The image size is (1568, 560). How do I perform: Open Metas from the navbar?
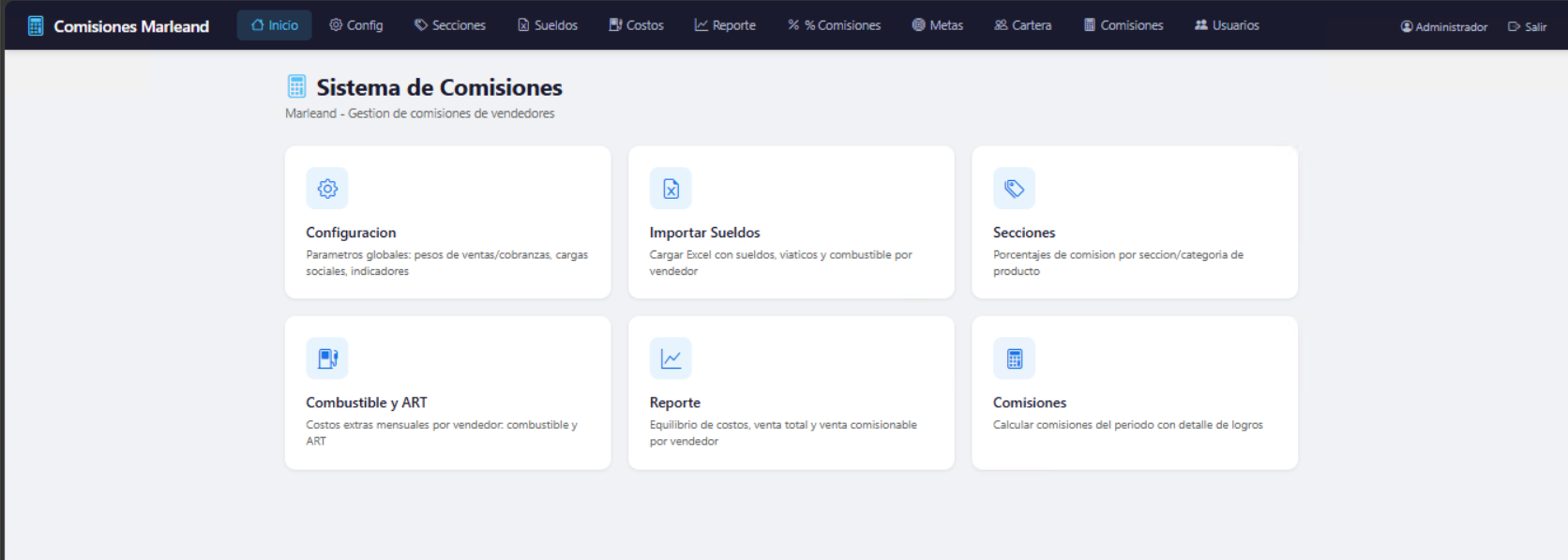pos(938,25)
